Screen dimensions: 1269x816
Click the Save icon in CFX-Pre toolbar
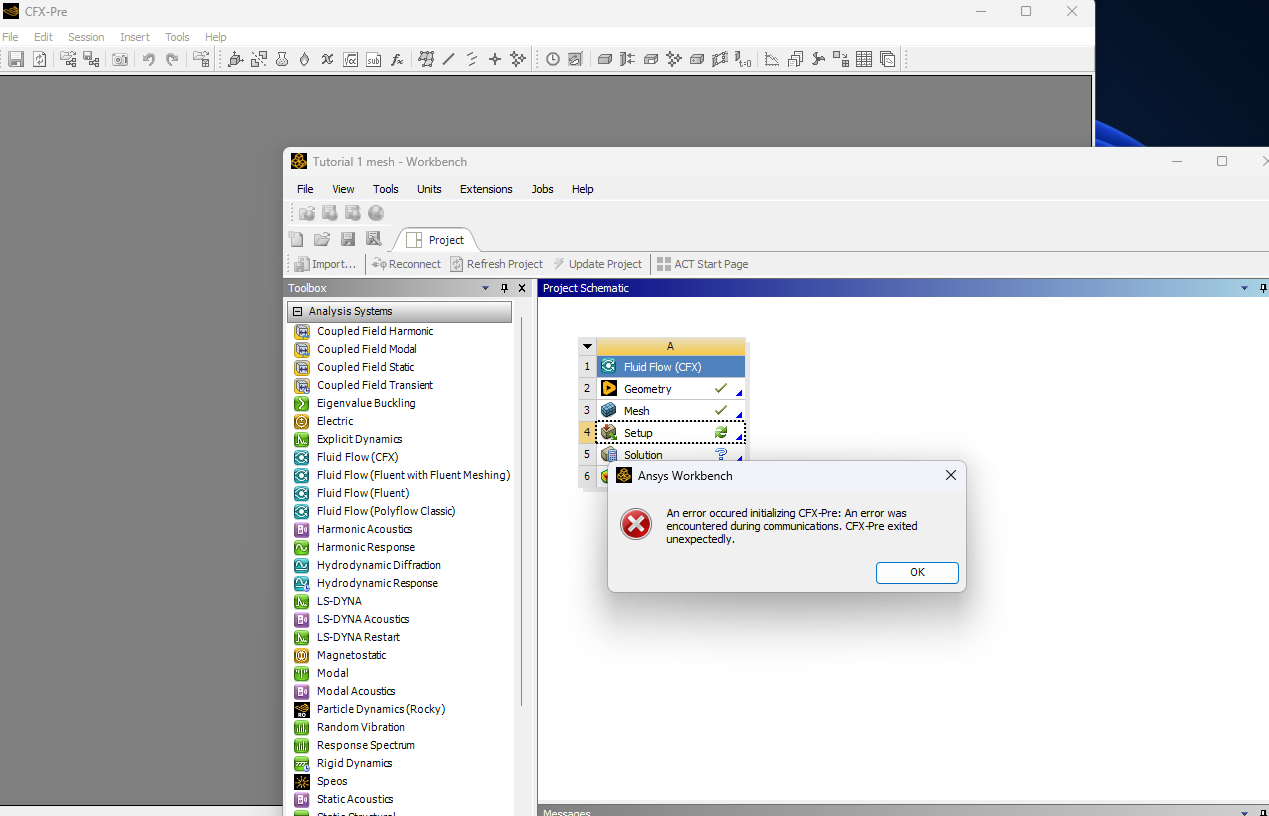16,59
